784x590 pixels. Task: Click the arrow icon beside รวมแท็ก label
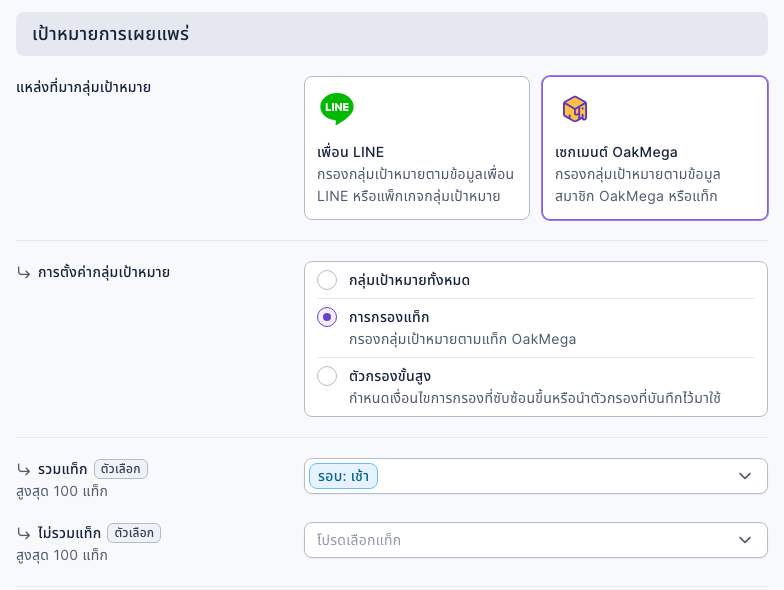coord(24,470)
